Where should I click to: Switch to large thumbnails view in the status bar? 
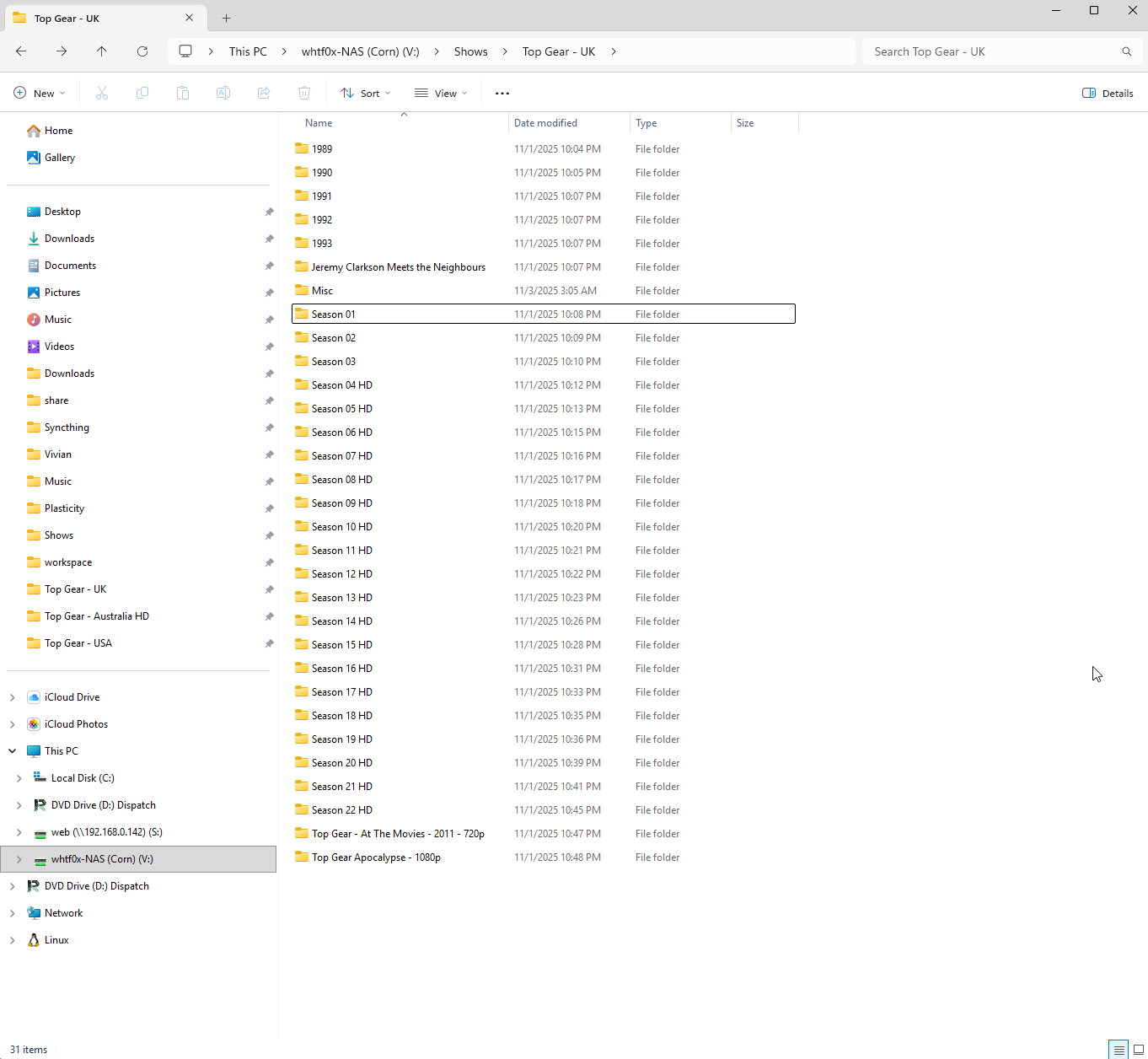click(1138, 1050)
